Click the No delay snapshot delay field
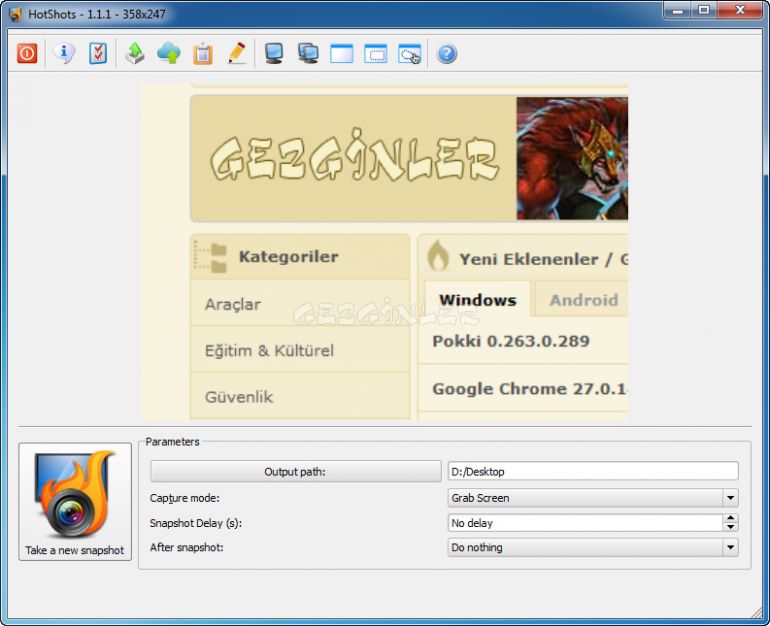The width and height of the screenshot is (770, 626). coord(585,523)
